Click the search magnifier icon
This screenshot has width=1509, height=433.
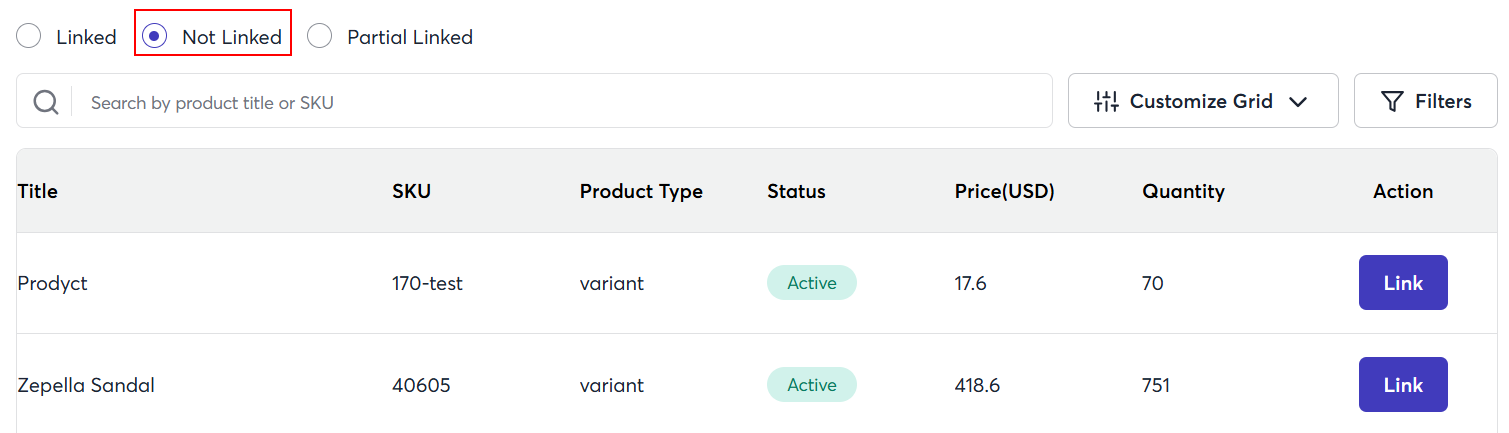46,102
